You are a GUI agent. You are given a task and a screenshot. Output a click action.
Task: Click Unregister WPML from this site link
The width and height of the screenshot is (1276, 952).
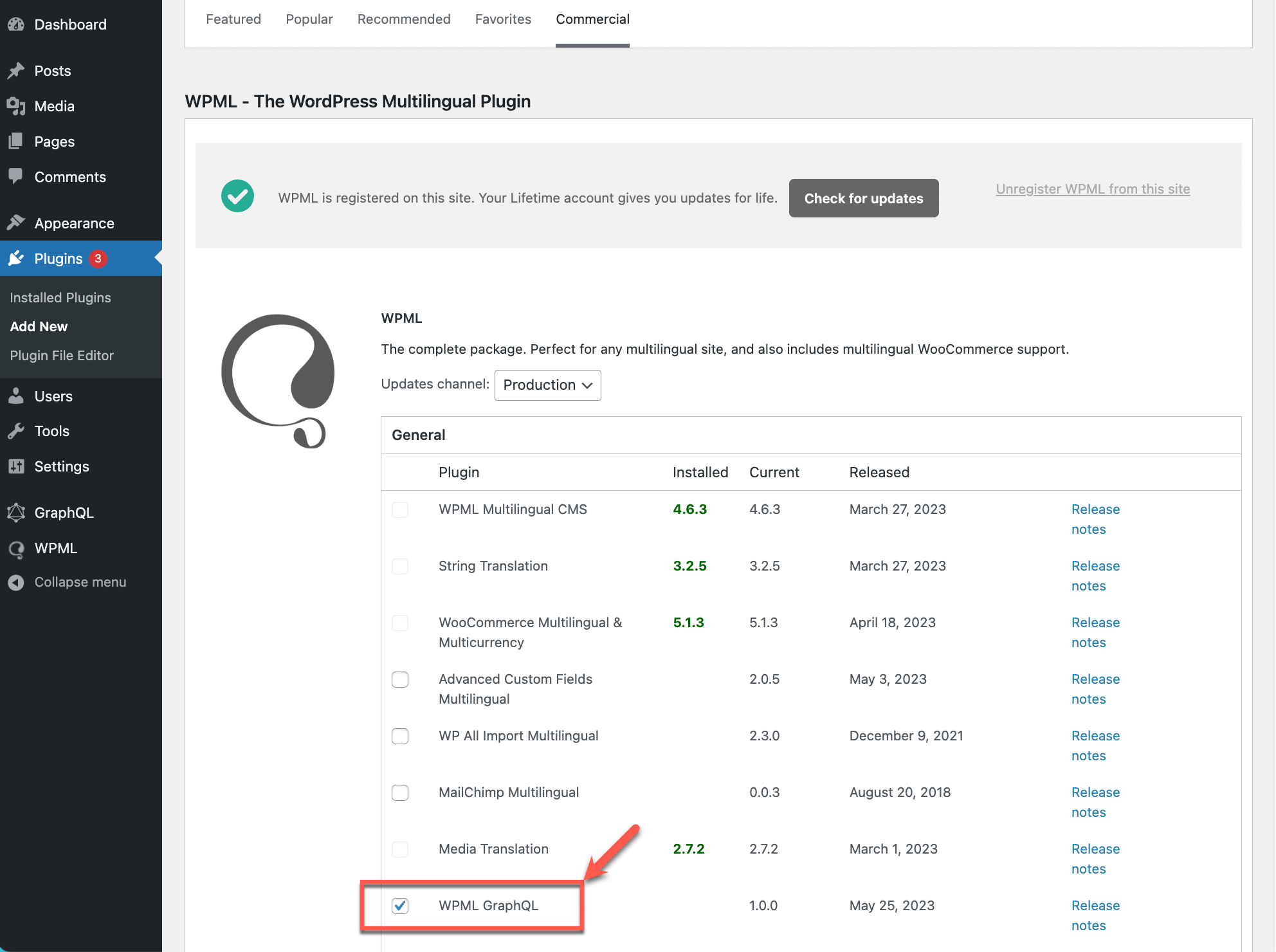pyautogui.click(x=1093, y=188)
